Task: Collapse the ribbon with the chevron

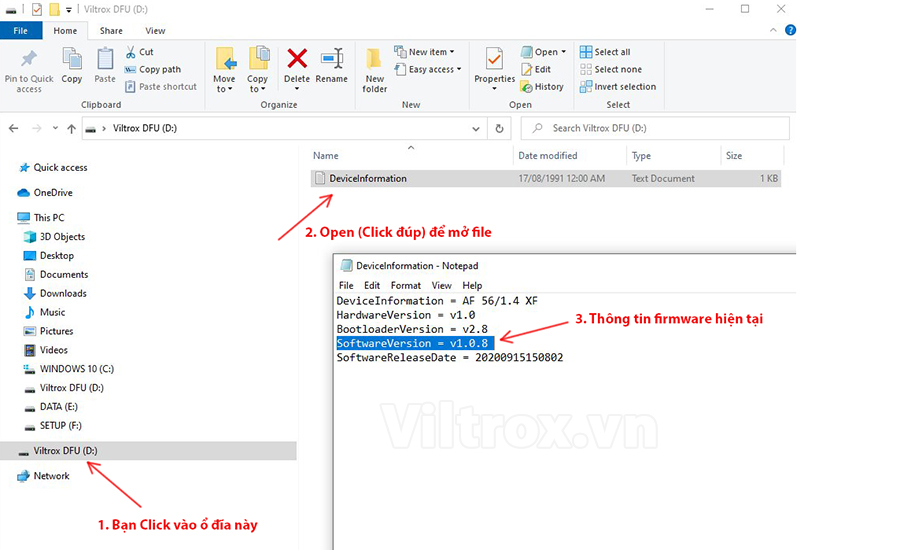Action: (x=773, y=30)
